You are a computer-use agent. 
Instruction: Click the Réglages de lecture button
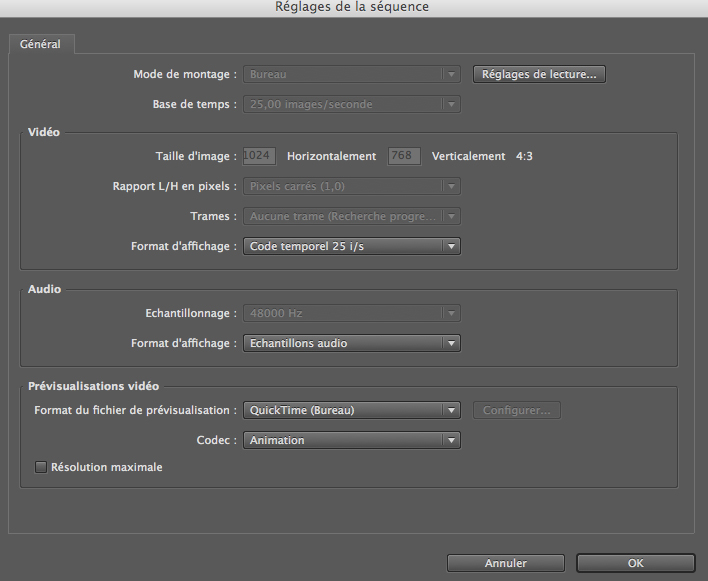coord(539,74)
